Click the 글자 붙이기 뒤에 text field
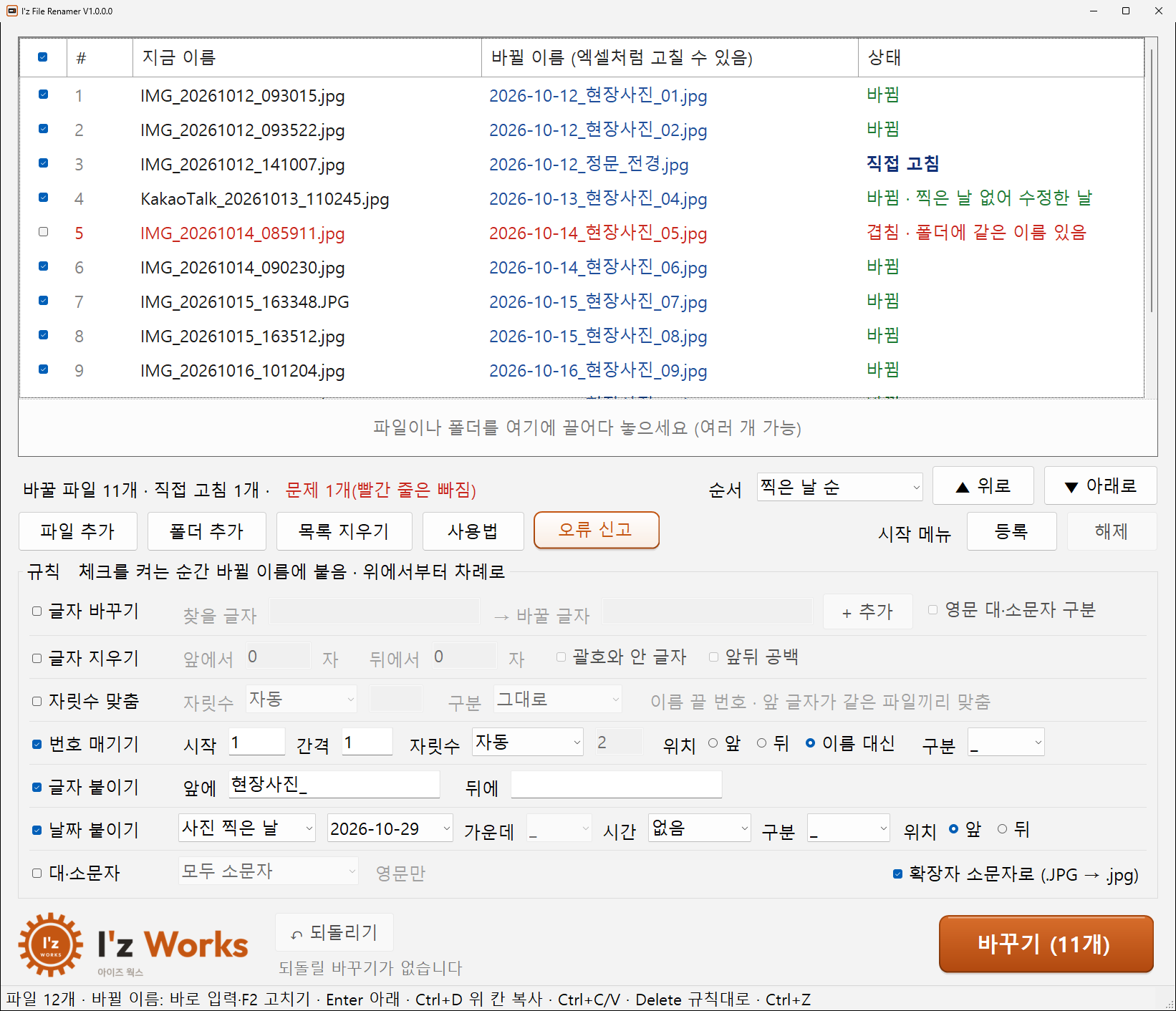Image resolution: width=1176 pixels, height=1011 pixels. 616,785
